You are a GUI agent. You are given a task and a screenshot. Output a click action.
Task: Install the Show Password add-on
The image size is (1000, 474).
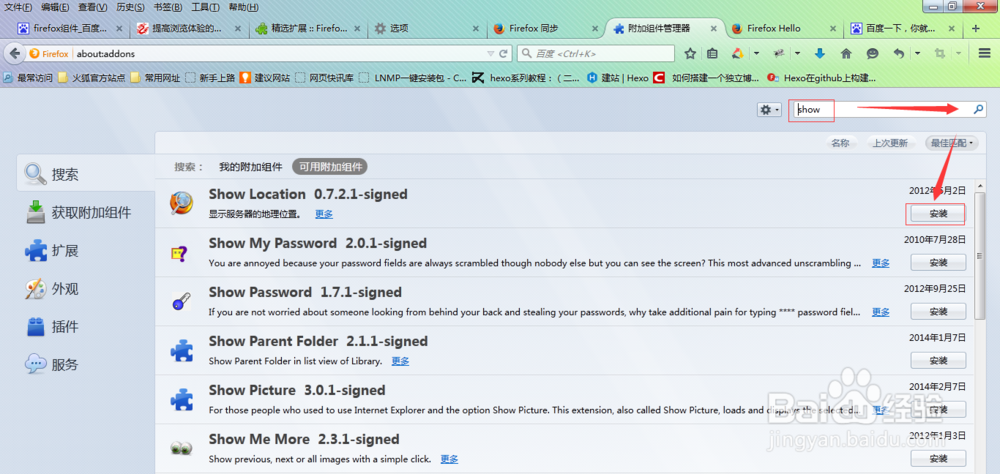938,311
